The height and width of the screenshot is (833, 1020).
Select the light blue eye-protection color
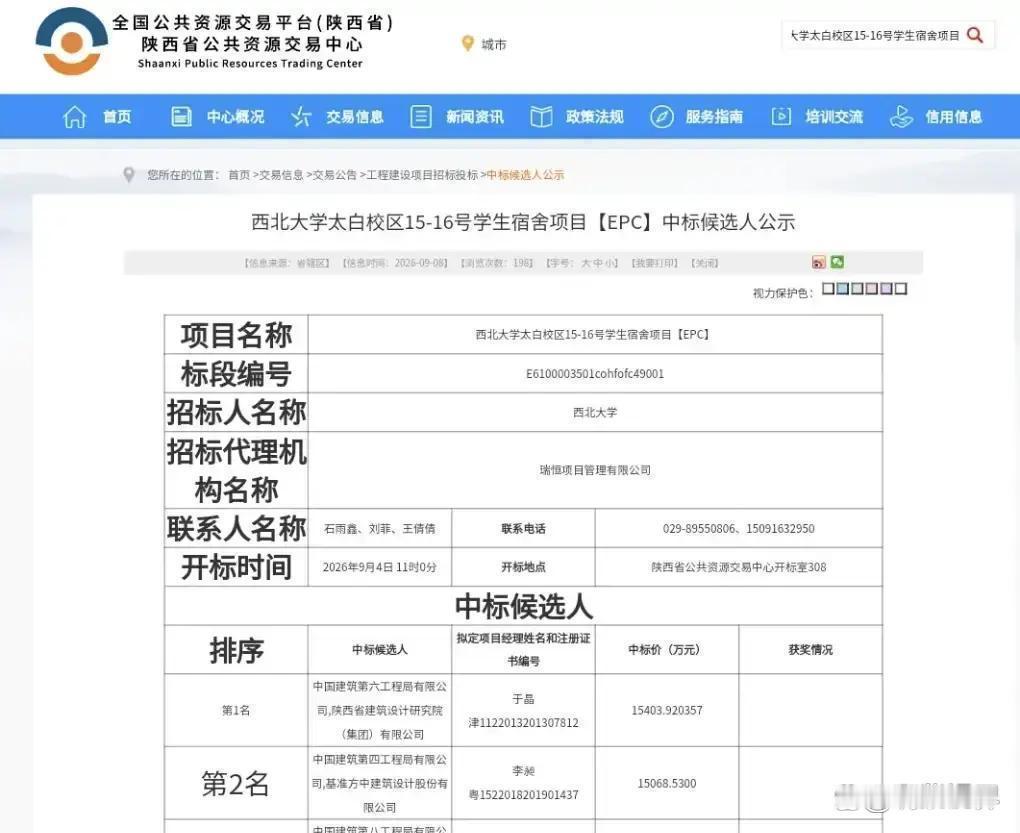pyautogui.click(x=842, y=288)
